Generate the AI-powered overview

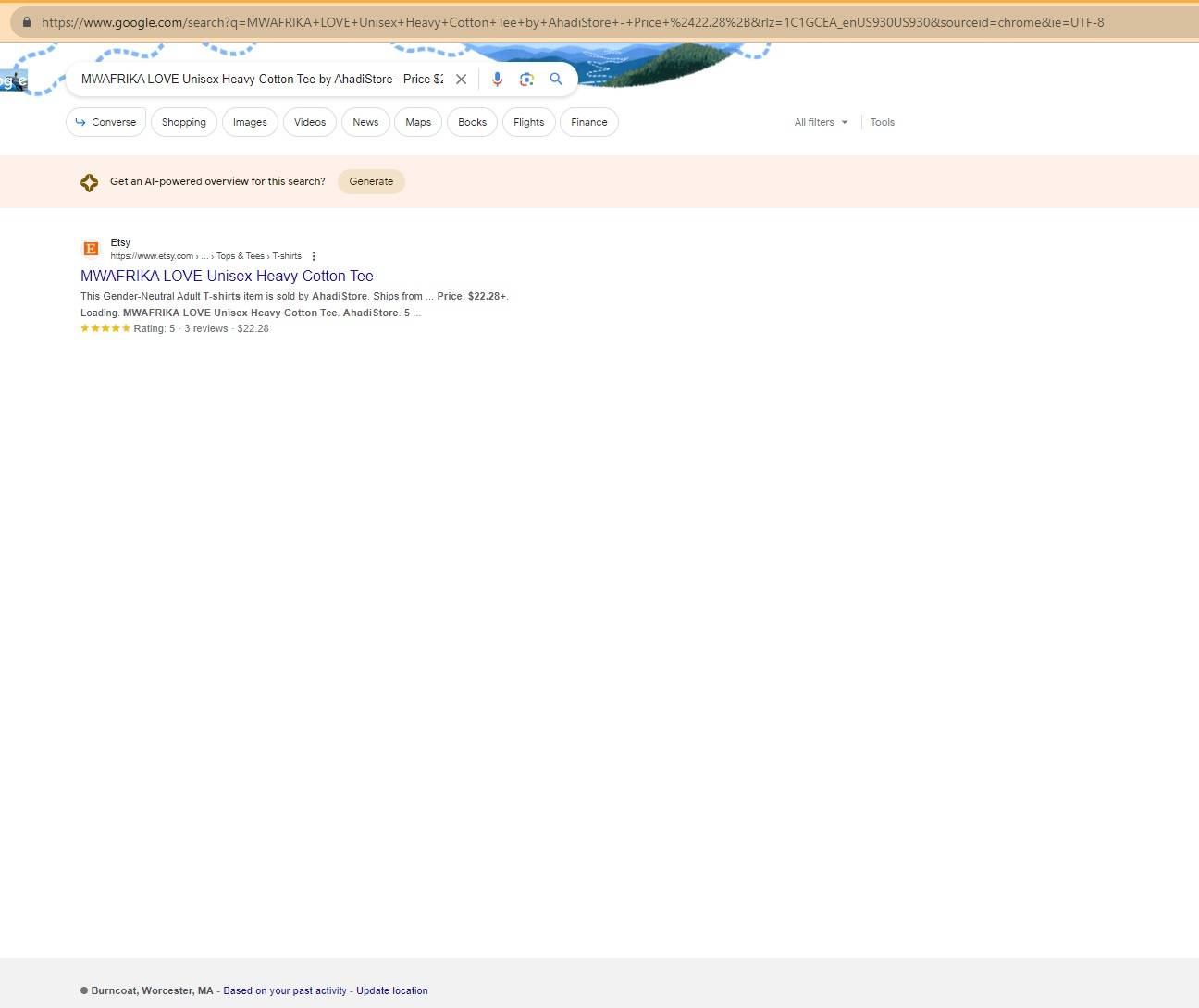coord(371,182)
